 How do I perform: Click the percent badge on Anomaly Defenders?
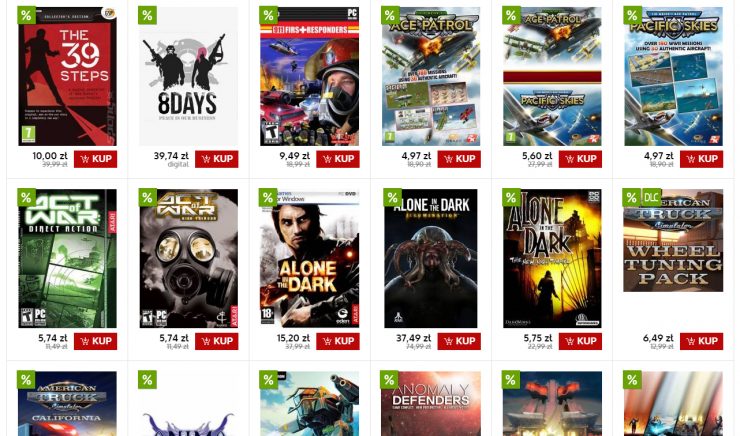[389, 379]
